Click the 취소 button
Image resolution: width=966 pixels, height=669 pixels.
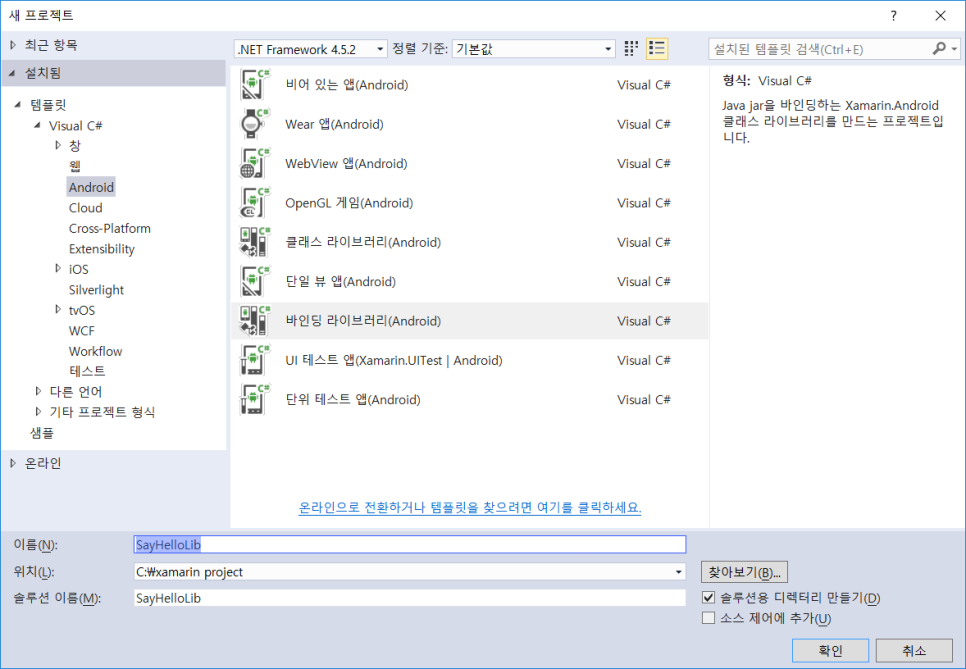tap(914, 651)
